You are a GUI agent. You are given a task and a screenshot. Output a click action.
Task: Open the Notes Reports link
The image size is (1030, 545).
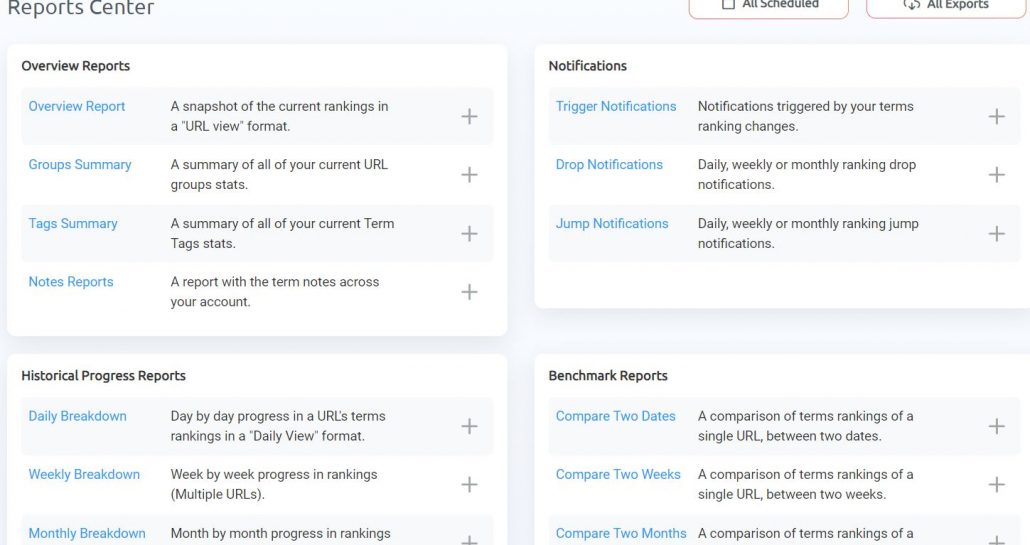click(x=71, y=282)
